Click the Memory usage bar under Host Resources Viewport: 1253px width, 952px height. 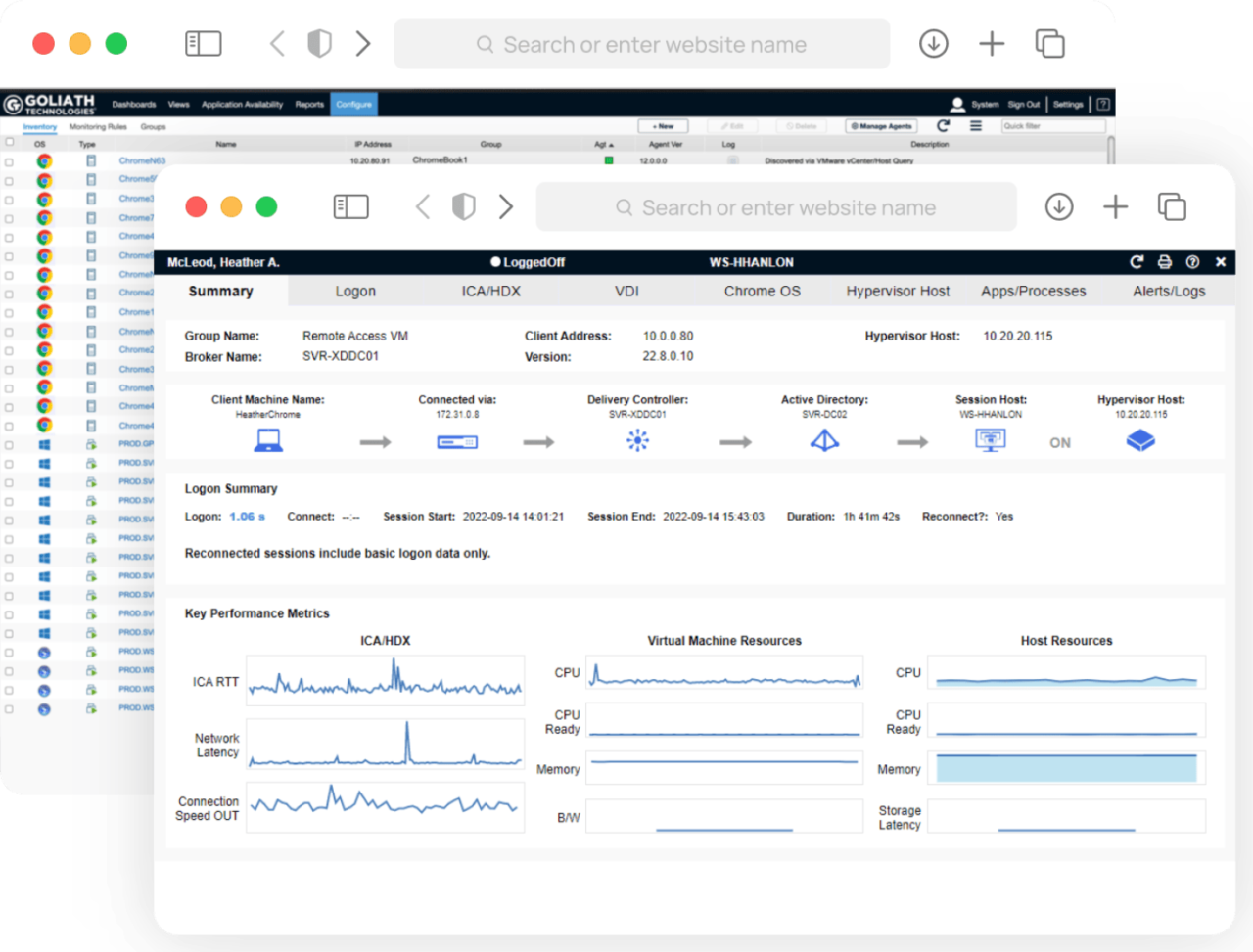(x=1066, y=768)
